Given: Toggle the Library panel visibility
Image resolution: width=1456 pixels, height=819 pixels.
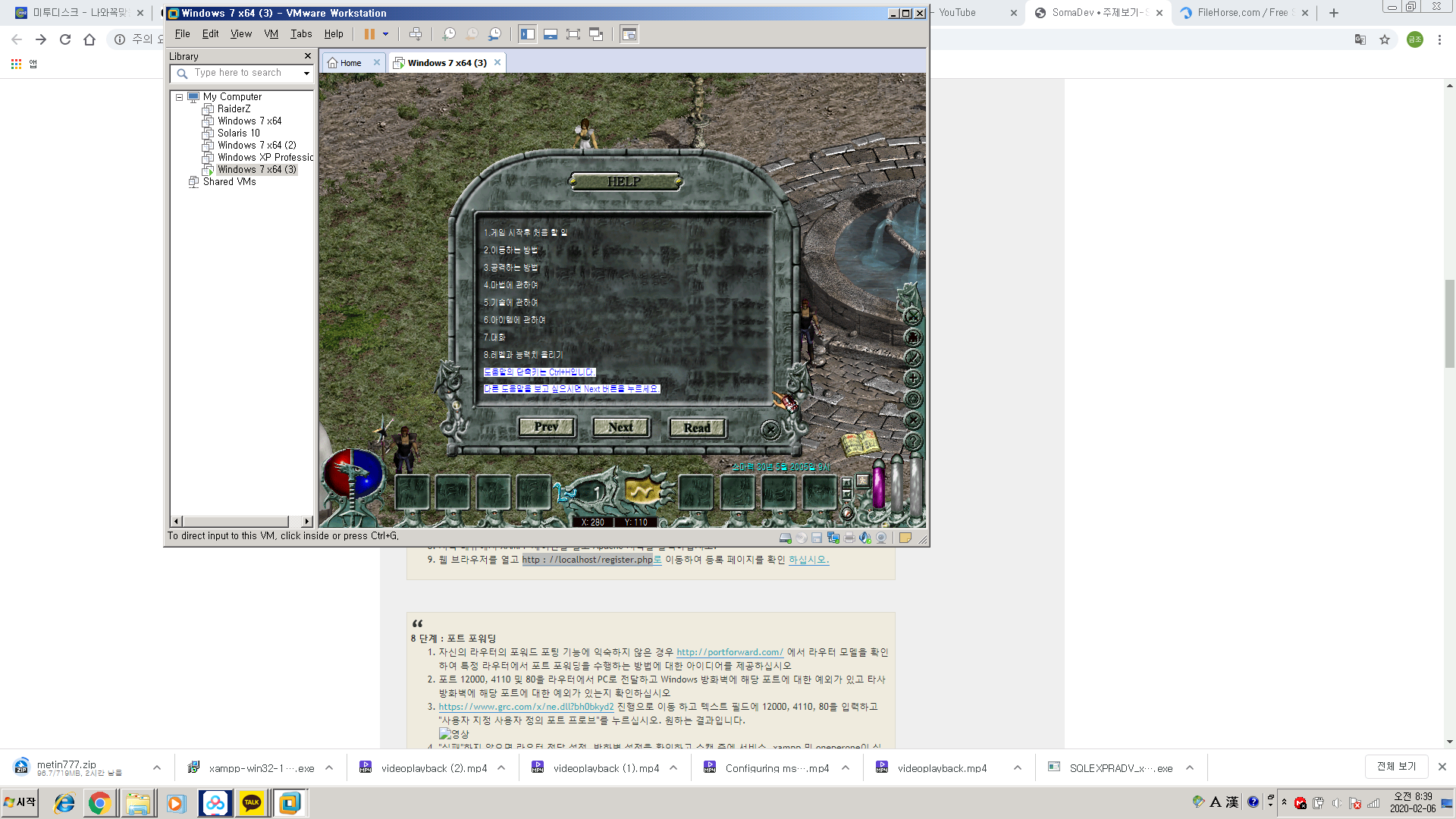Looking at the screenshot, I should point(529,33).
